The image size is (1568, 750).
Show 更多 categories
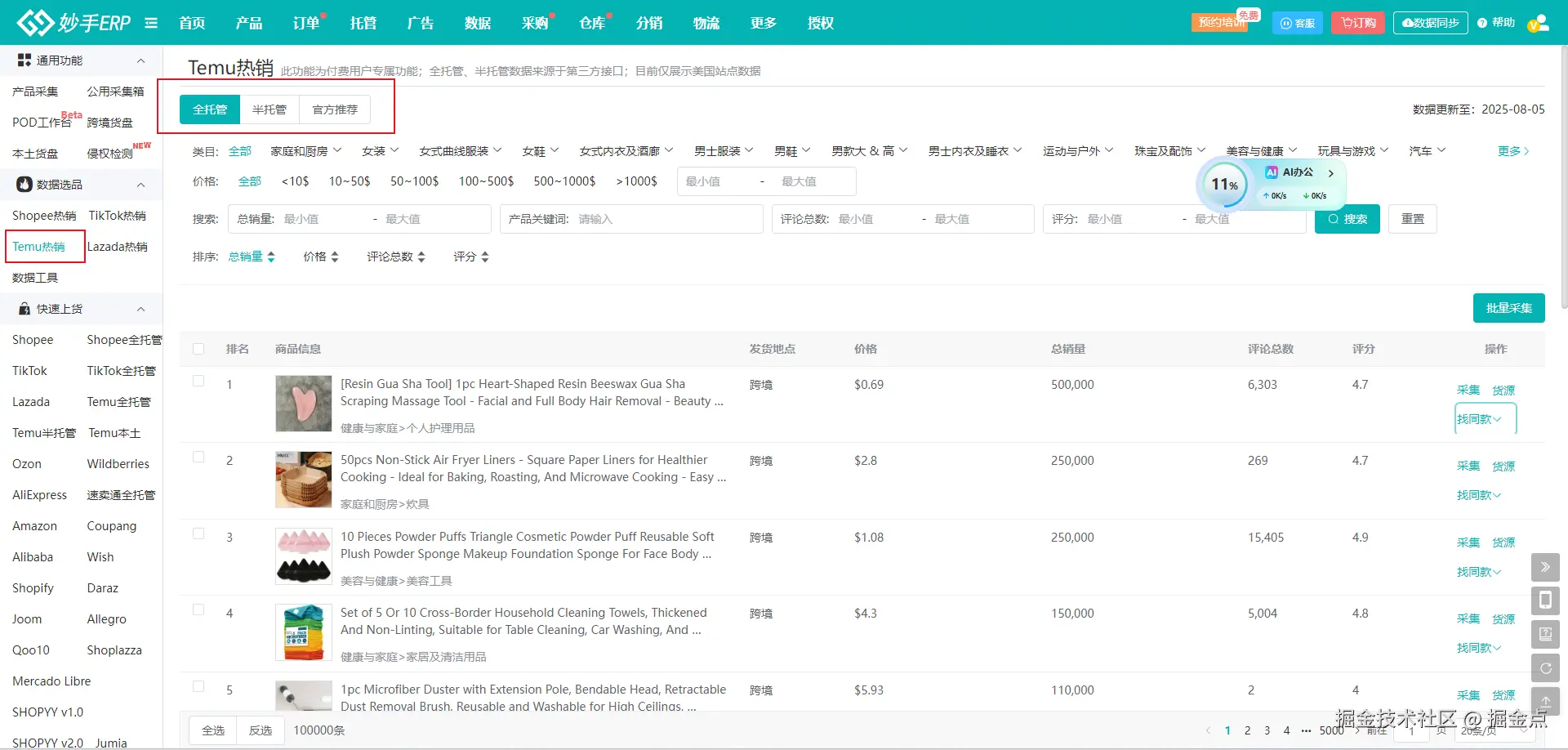pyautogui.click(x=1513, y=151)
